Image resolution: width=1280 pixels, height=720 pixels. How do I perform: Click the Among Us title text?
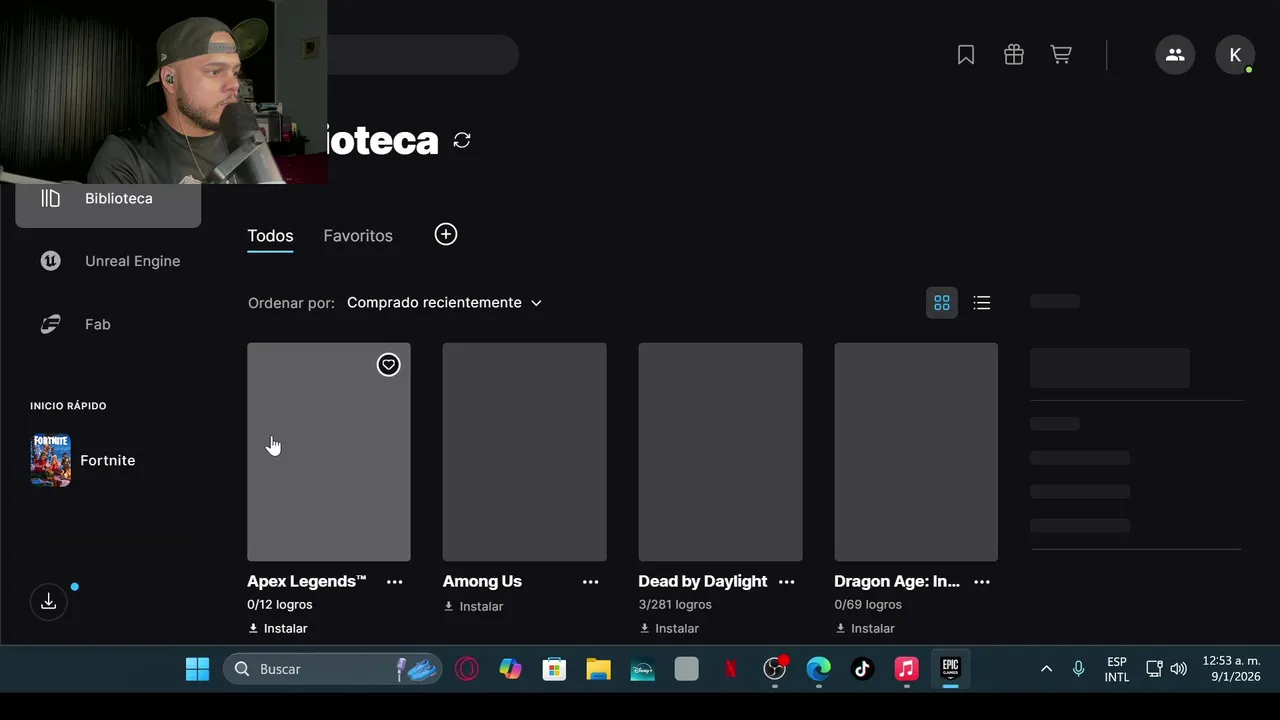tap(482, 581)
